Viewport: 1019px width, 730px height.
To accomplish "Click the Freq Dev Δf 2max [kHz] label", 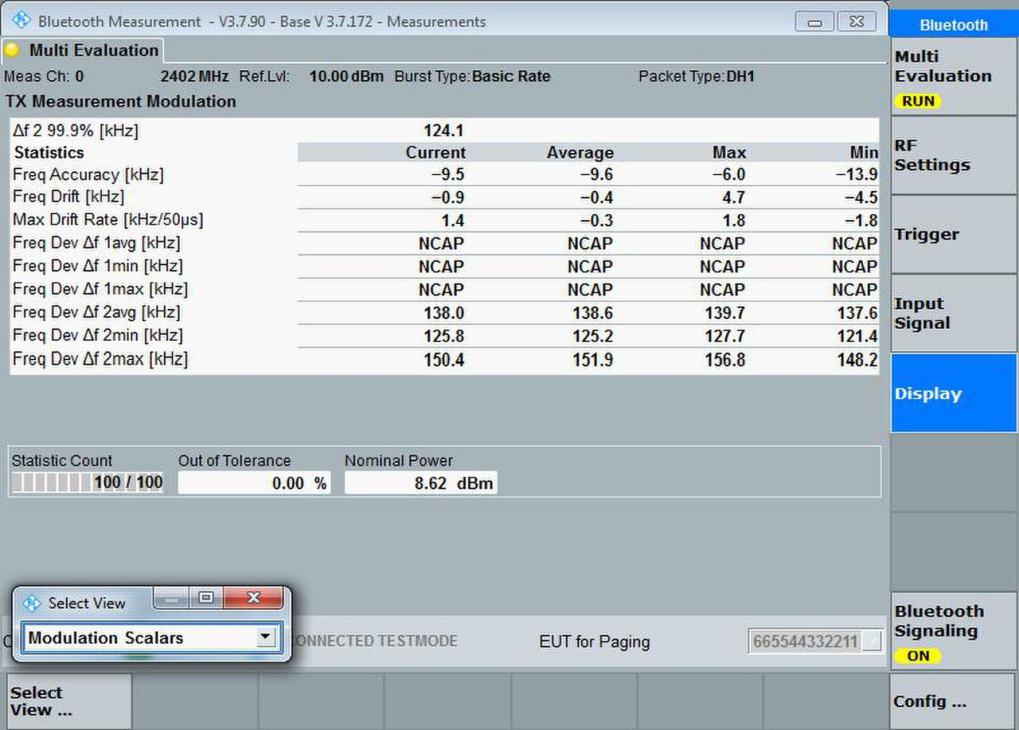I will [100, 359].
